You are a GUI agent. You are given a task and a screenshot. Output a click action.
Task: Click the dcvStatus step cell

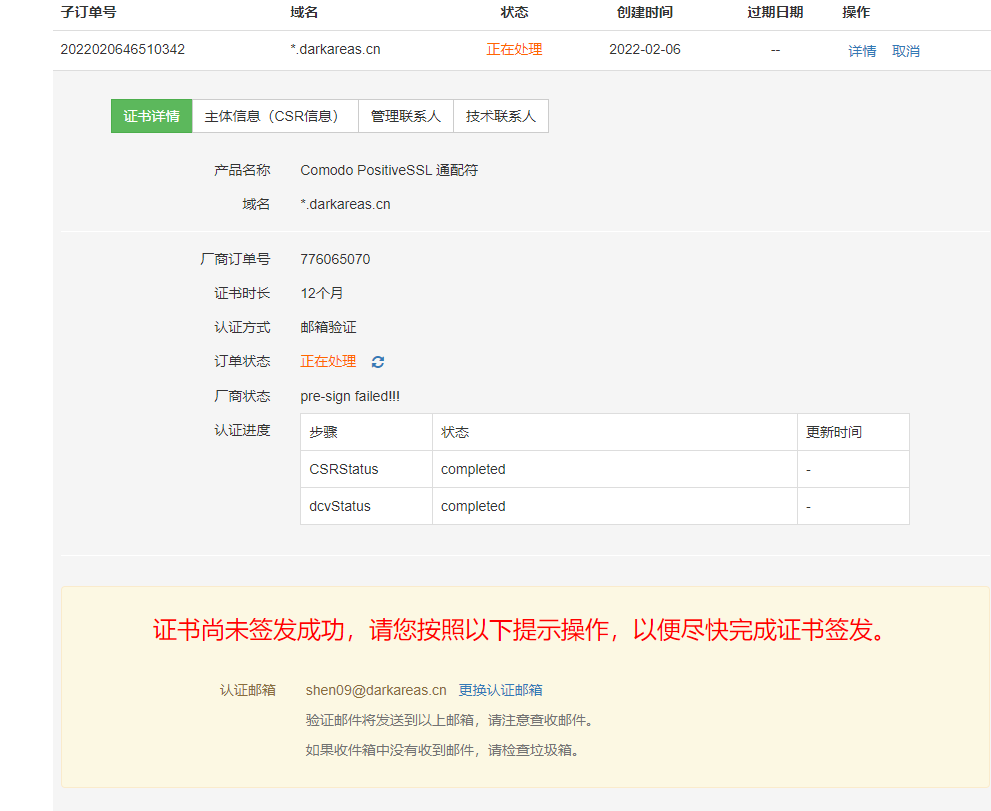[340, 506]
